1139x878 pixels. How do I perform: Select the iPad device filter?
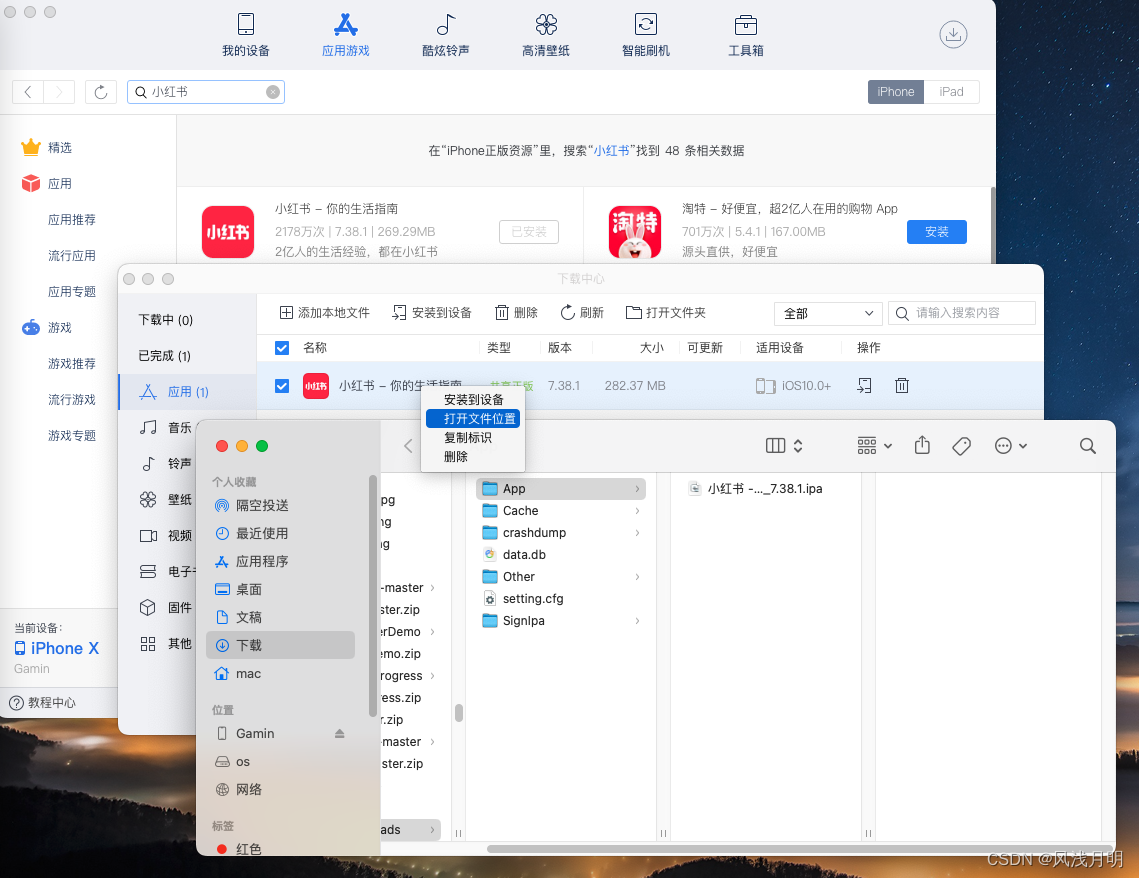pos(952,92)
